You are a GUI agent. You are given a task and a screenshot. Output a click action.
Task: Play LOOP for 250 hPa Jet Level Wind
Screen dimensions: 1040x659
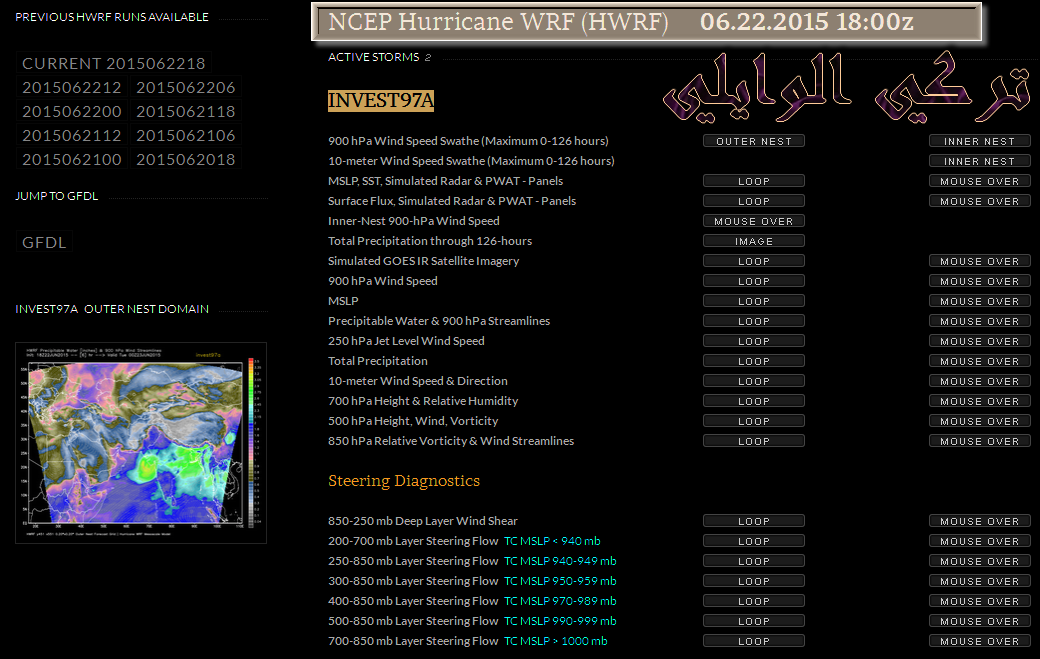[x=753, y=341]
